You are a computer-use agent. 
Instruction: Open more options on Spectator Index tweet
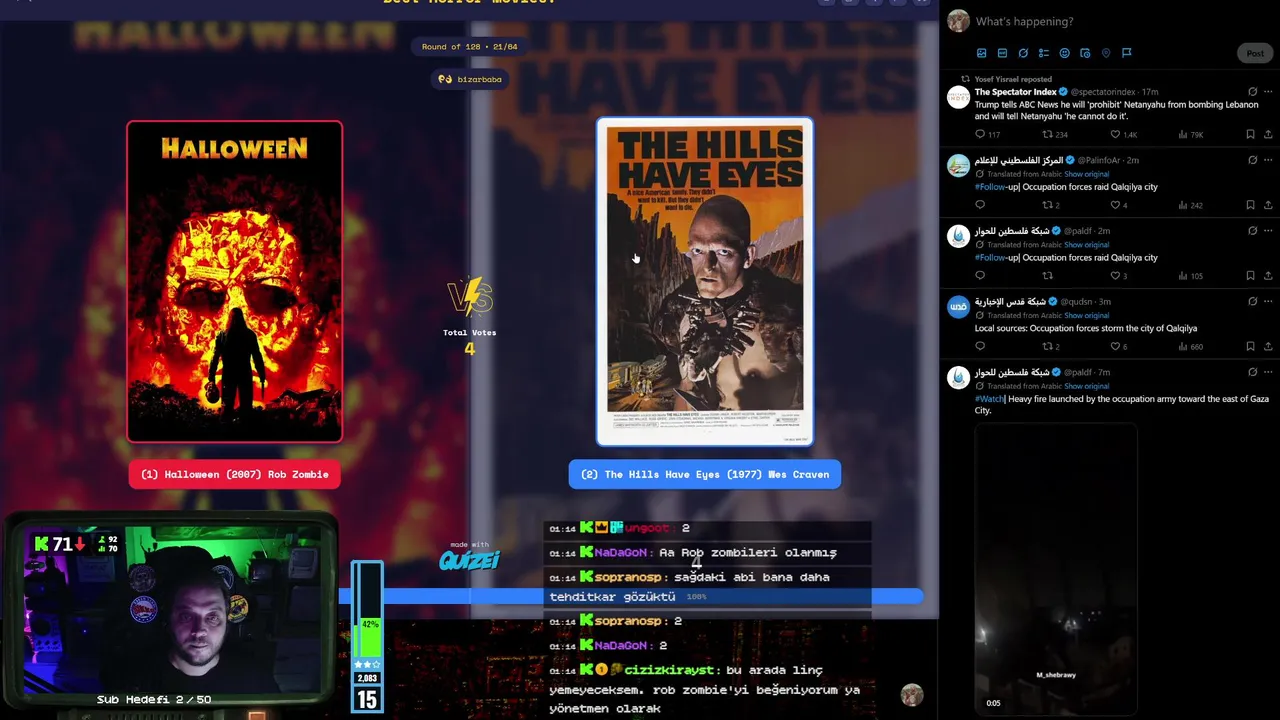click(x=1268, y=92)
